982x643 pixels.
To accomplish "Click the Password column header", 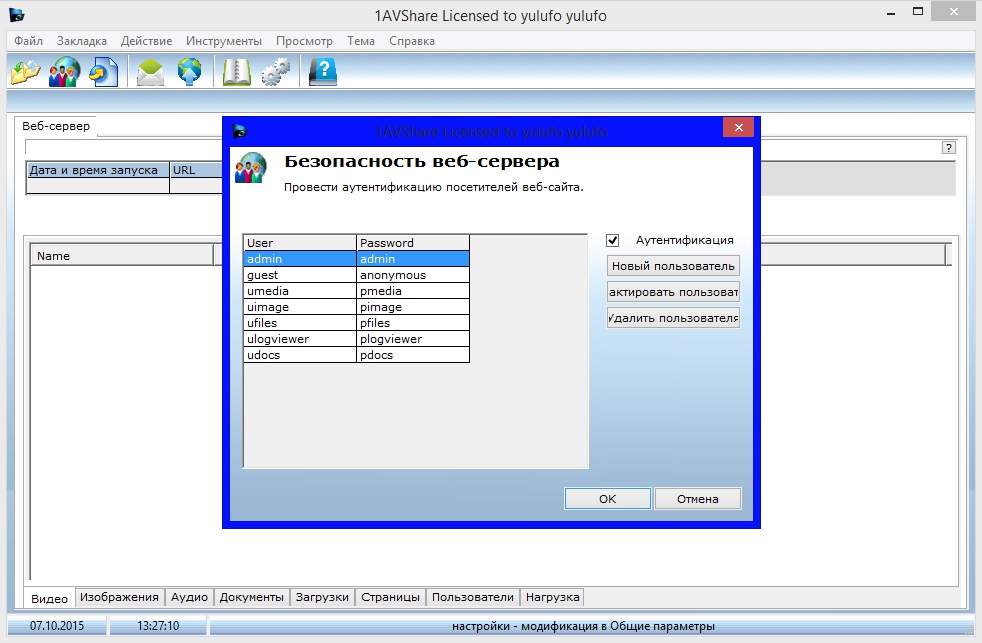I will coord(413,243).
